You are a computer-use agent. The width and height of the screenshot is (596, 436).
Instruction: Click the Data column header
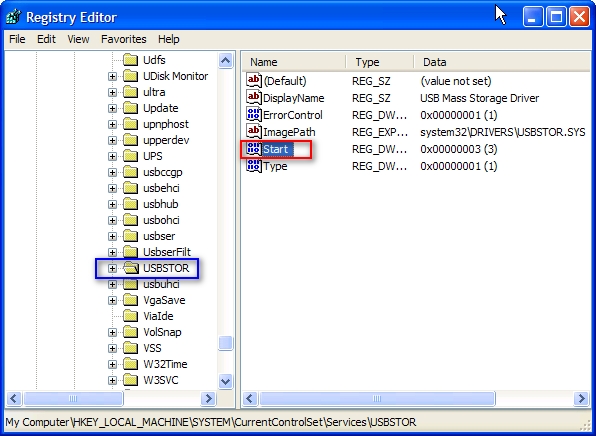502,62
